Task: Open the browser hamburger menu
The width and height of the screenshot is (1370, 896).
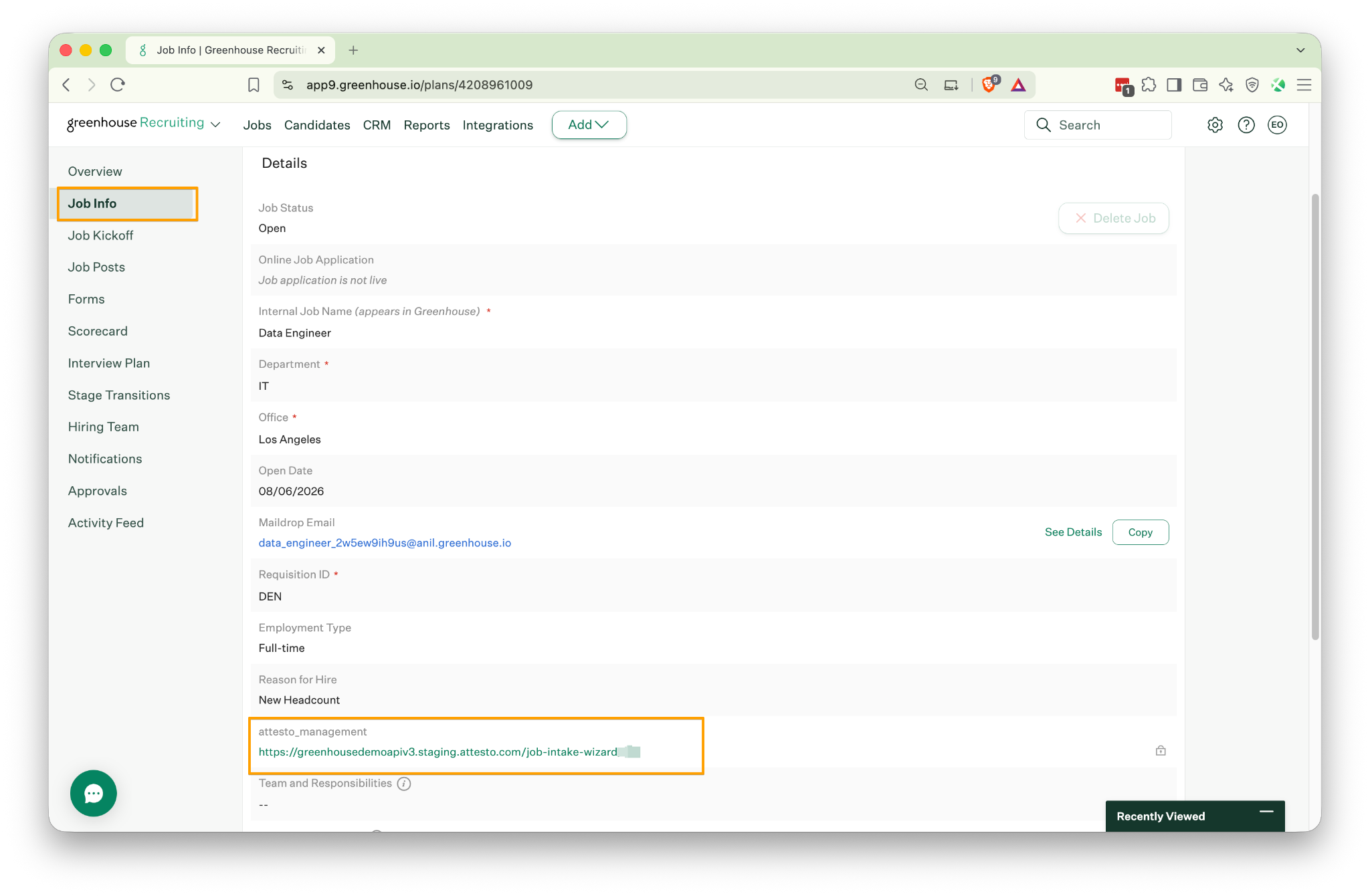Action: click(1304, 85)
